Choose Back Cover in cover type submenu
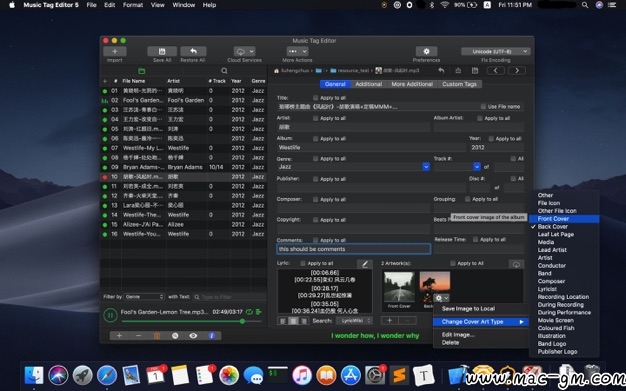The width and height of the screenshot is (626, 391). click(564, 226)
